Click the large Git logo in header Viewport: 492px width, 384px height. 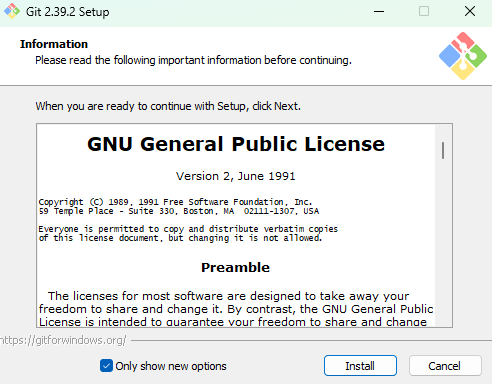463,56
